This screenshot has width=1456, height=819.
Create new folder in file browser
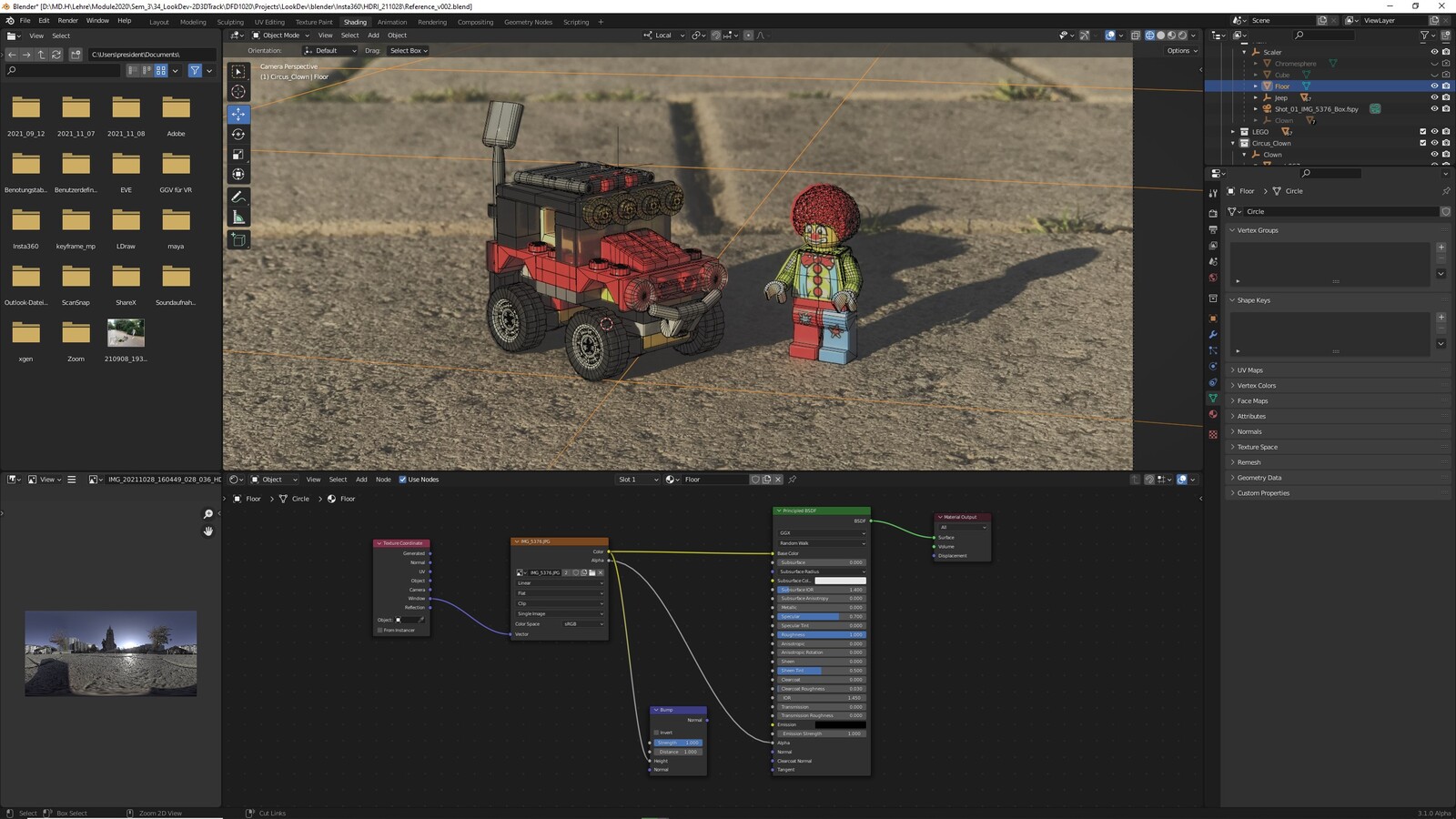(x=76, y=55)
